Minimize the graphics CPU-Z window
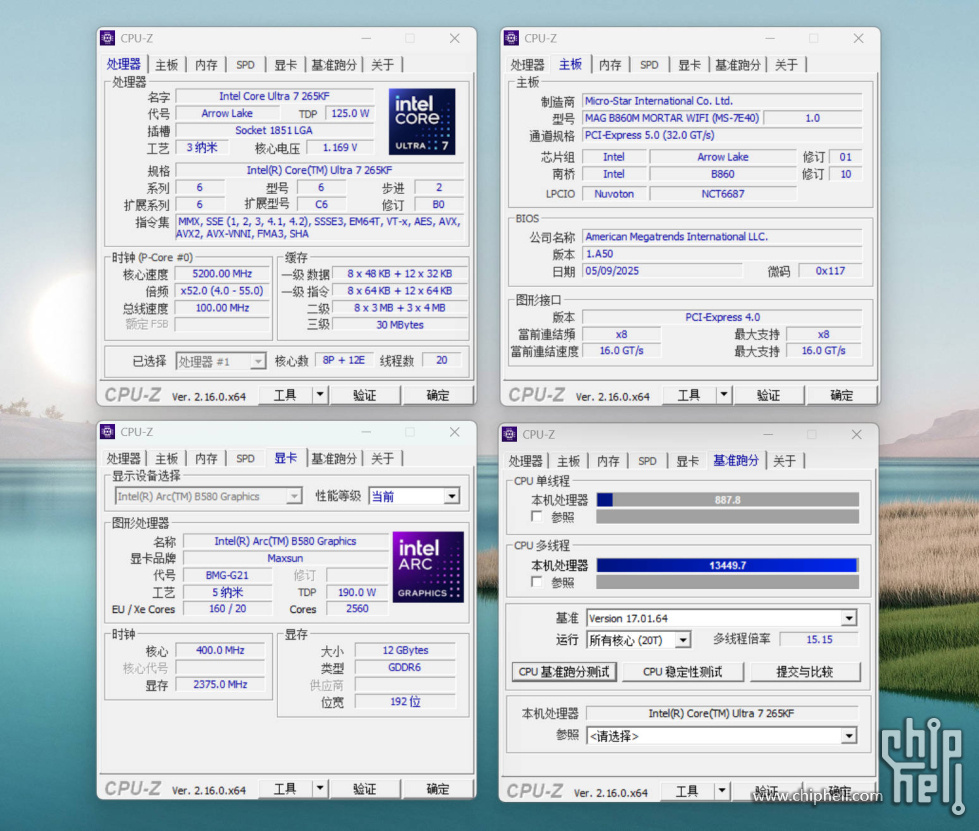The width and height of the screenshot is (979, 831). pos(366,431)
